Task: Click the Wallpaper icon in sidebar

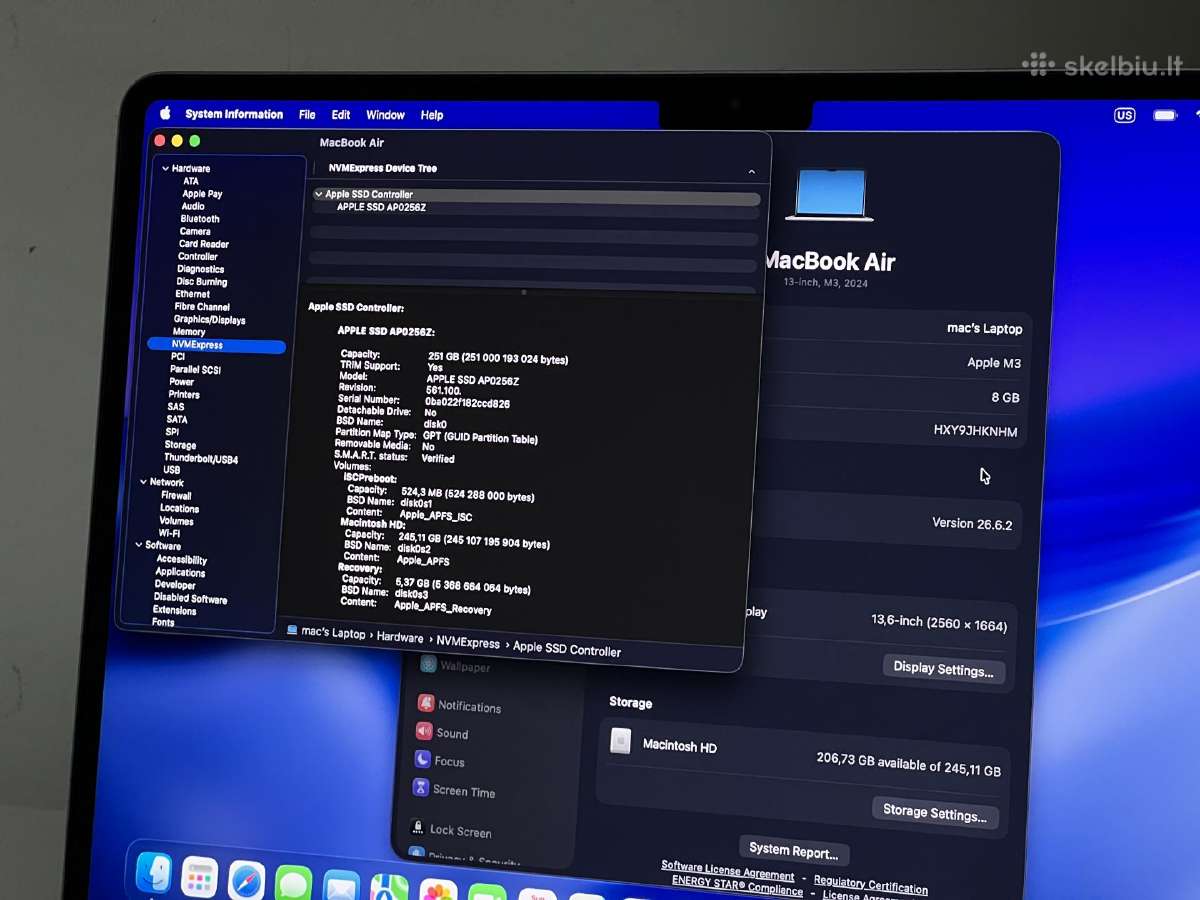Action: point(428,665)
